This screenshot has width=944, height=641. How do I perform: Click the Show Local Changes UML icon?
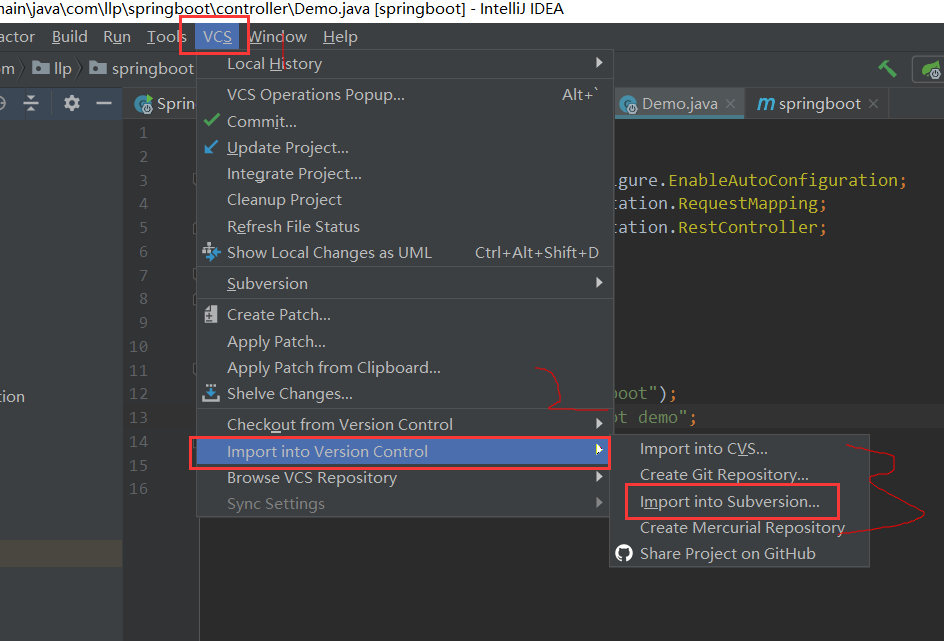pos(211,252)
